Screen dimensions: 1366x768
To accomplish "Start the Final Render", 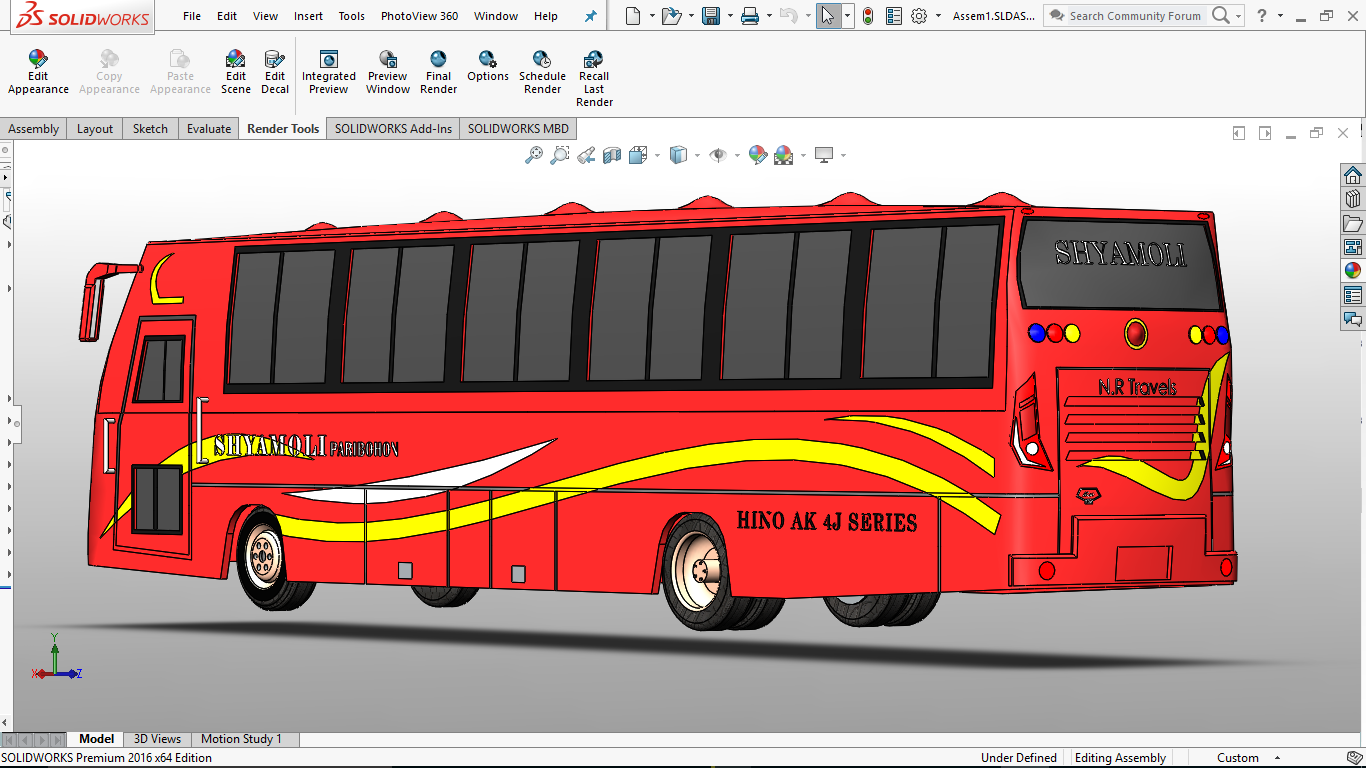I will tap(438, 73).
